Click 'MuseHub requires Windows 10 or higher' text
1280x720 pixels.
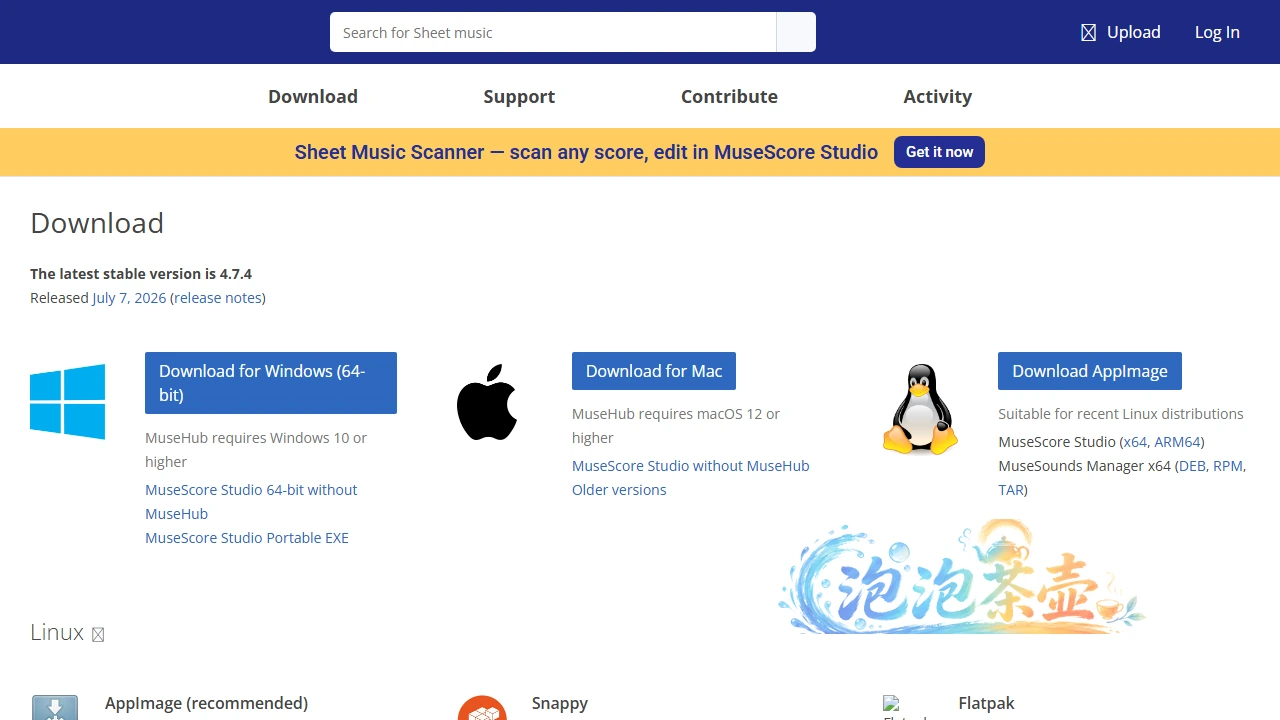256,450
